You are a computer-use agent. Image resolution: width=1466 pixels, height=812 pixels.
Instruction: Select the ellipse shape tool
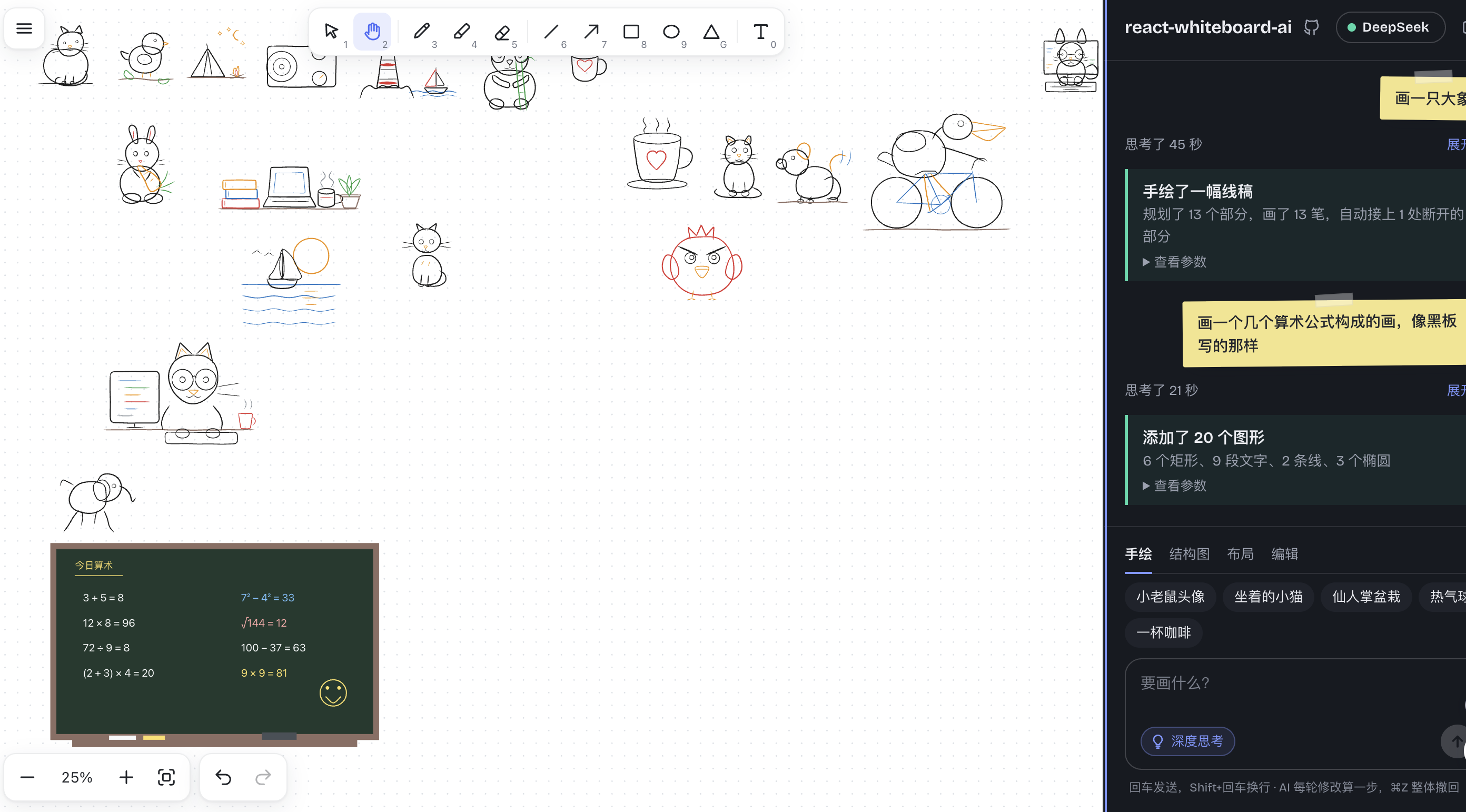tap(671, 31)
